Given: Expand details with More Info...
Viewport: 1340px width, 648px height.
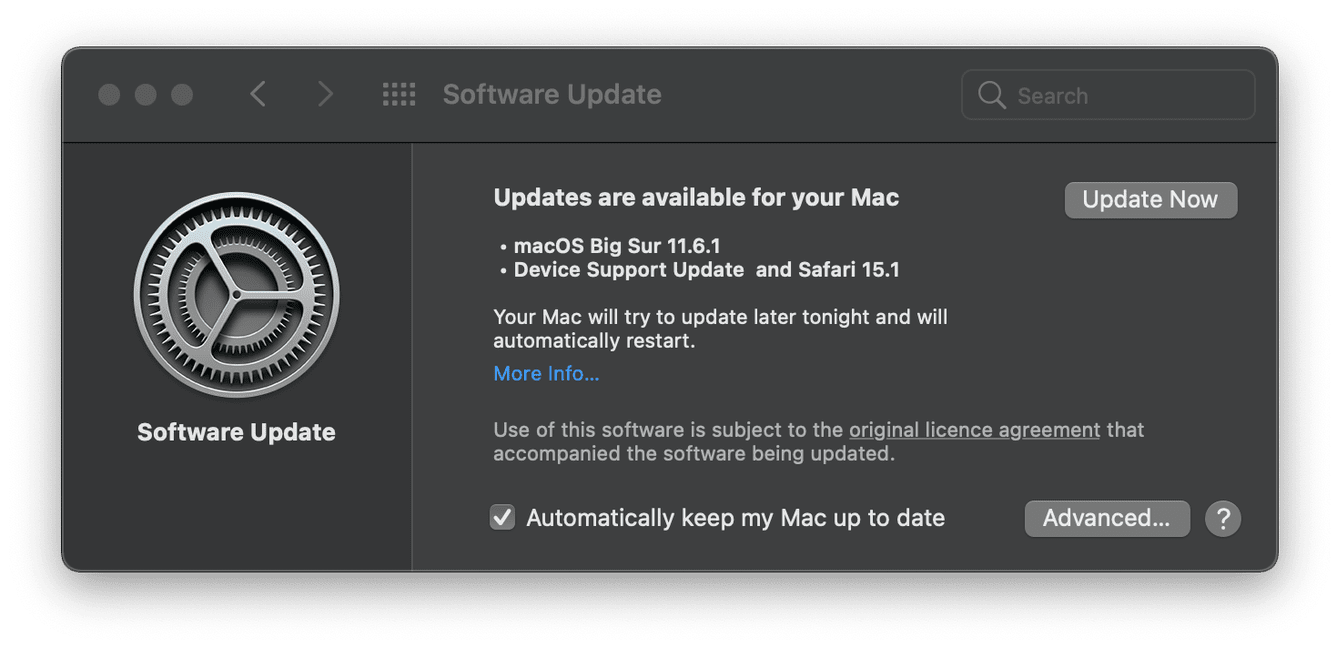Looking at the screenshot, I should (546, 373).
